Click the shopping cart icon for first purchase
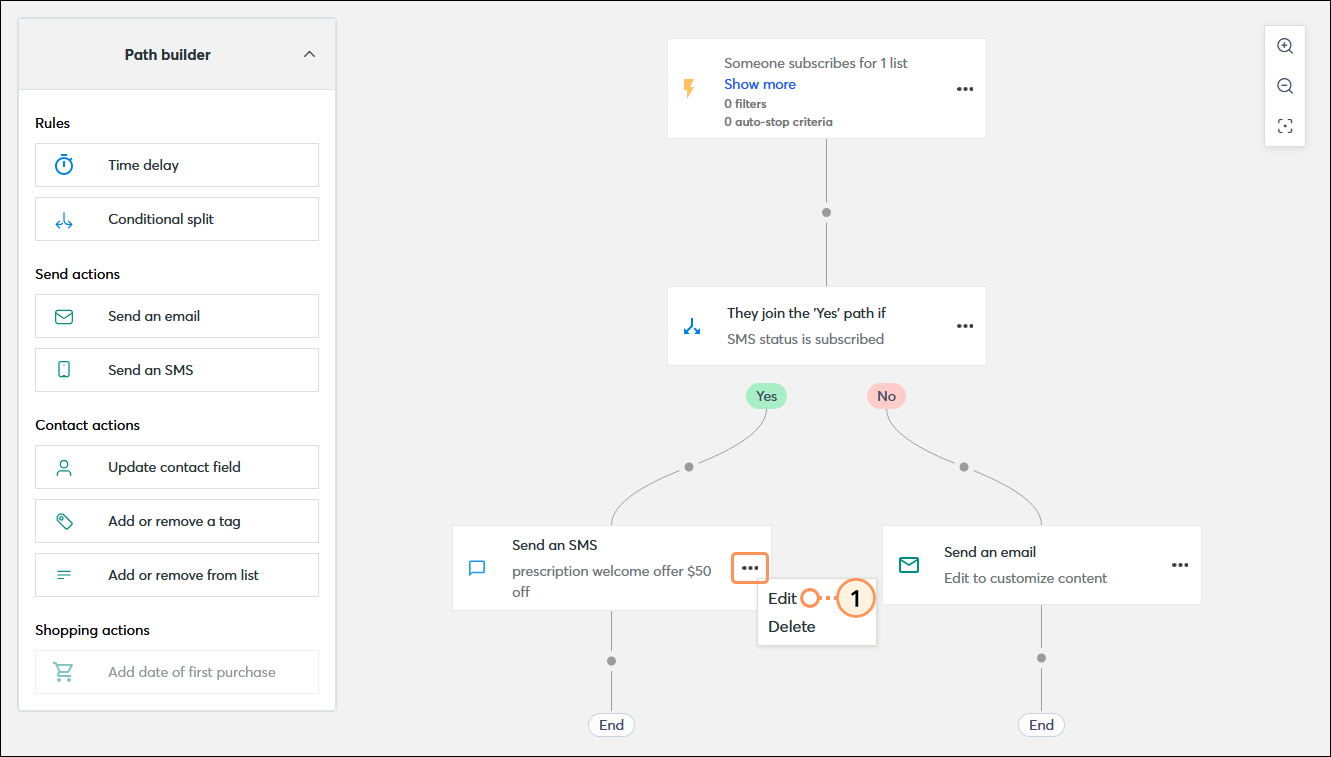Screen dimensions: 1331x757 63,672
